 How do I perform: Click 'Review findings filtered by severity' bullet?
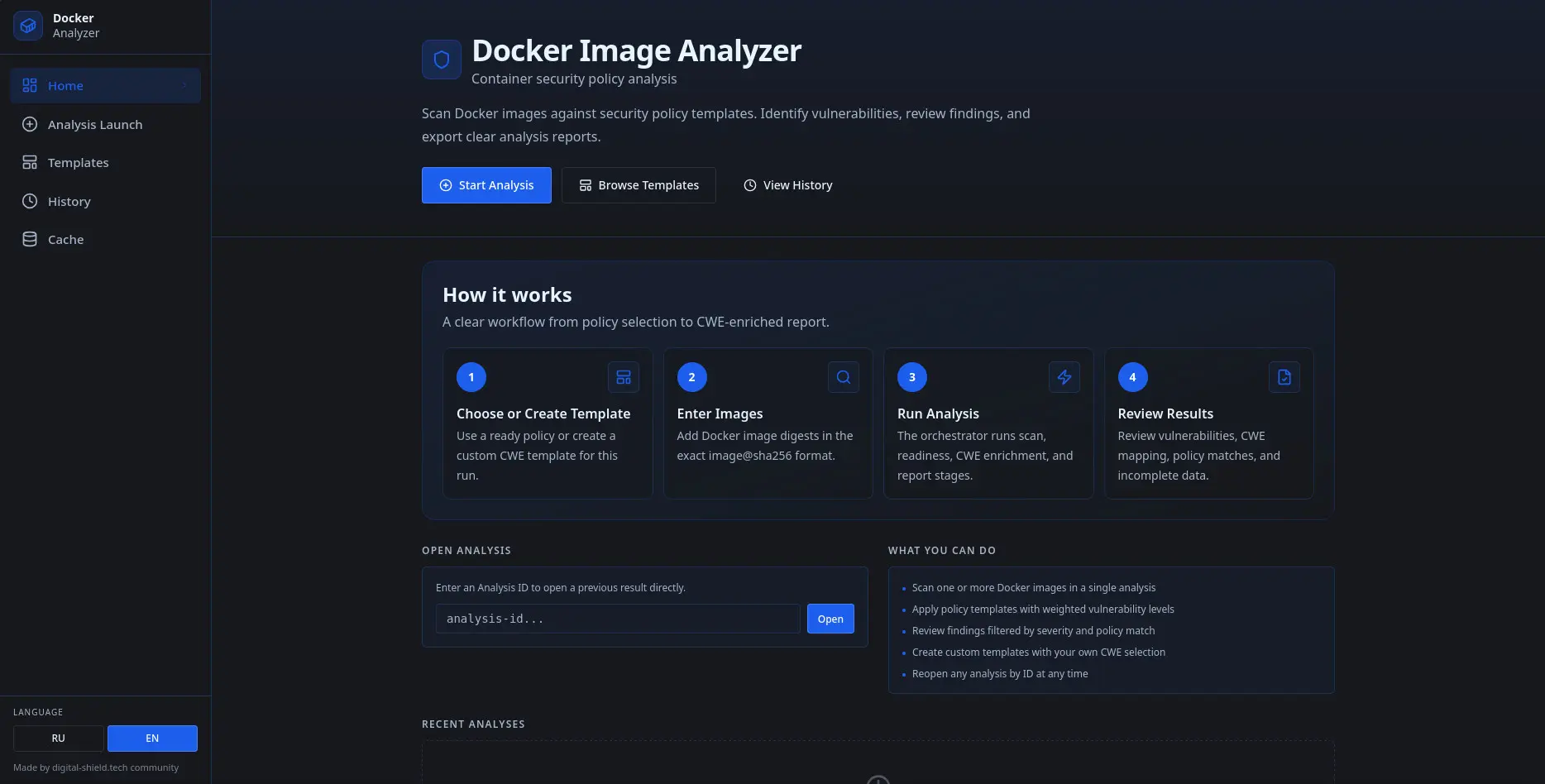[1033, 631]
